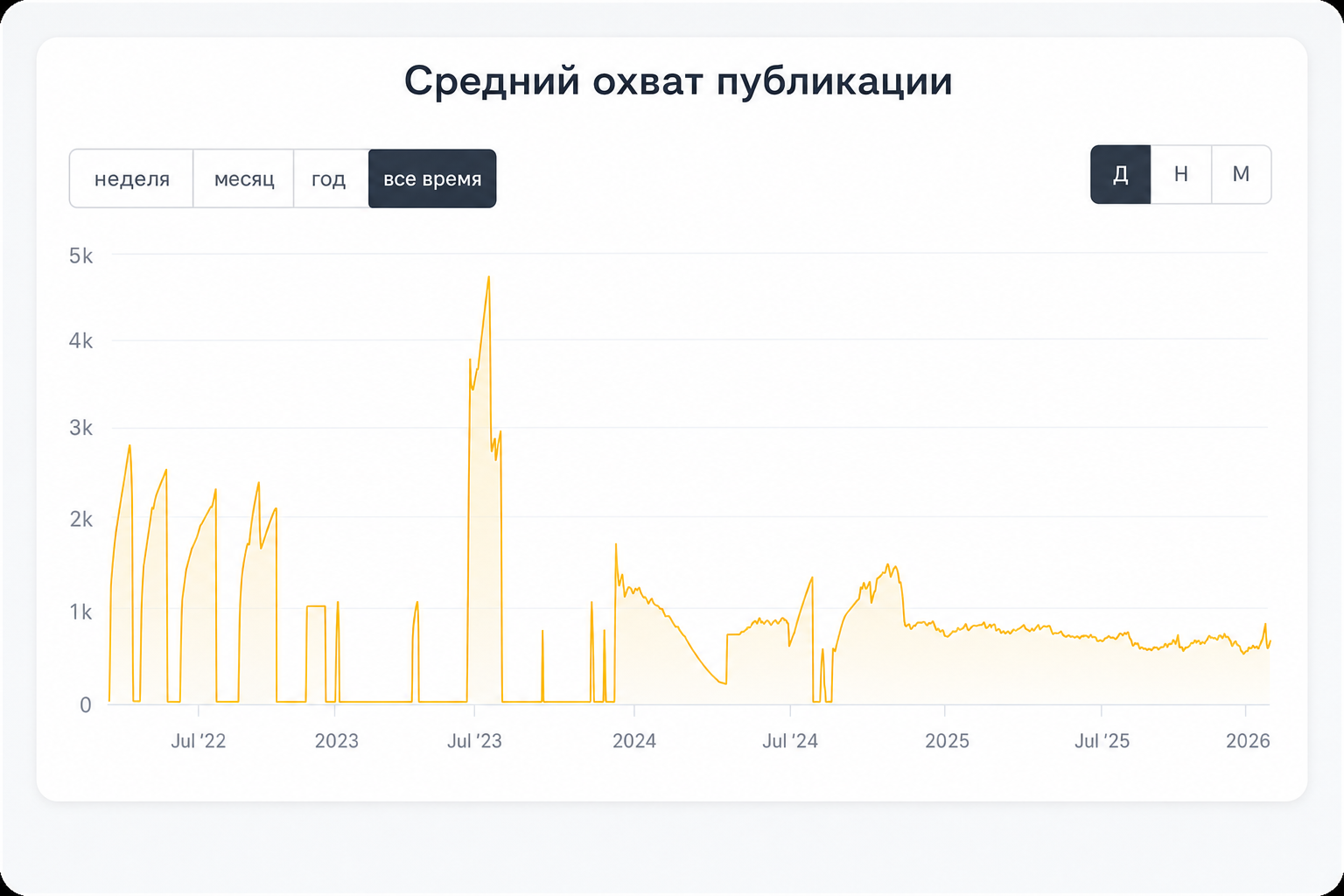Viewport: 1344px width, 896px height.
Task: Set granularity to Н (weeks)
Action: pos(1181,174)
